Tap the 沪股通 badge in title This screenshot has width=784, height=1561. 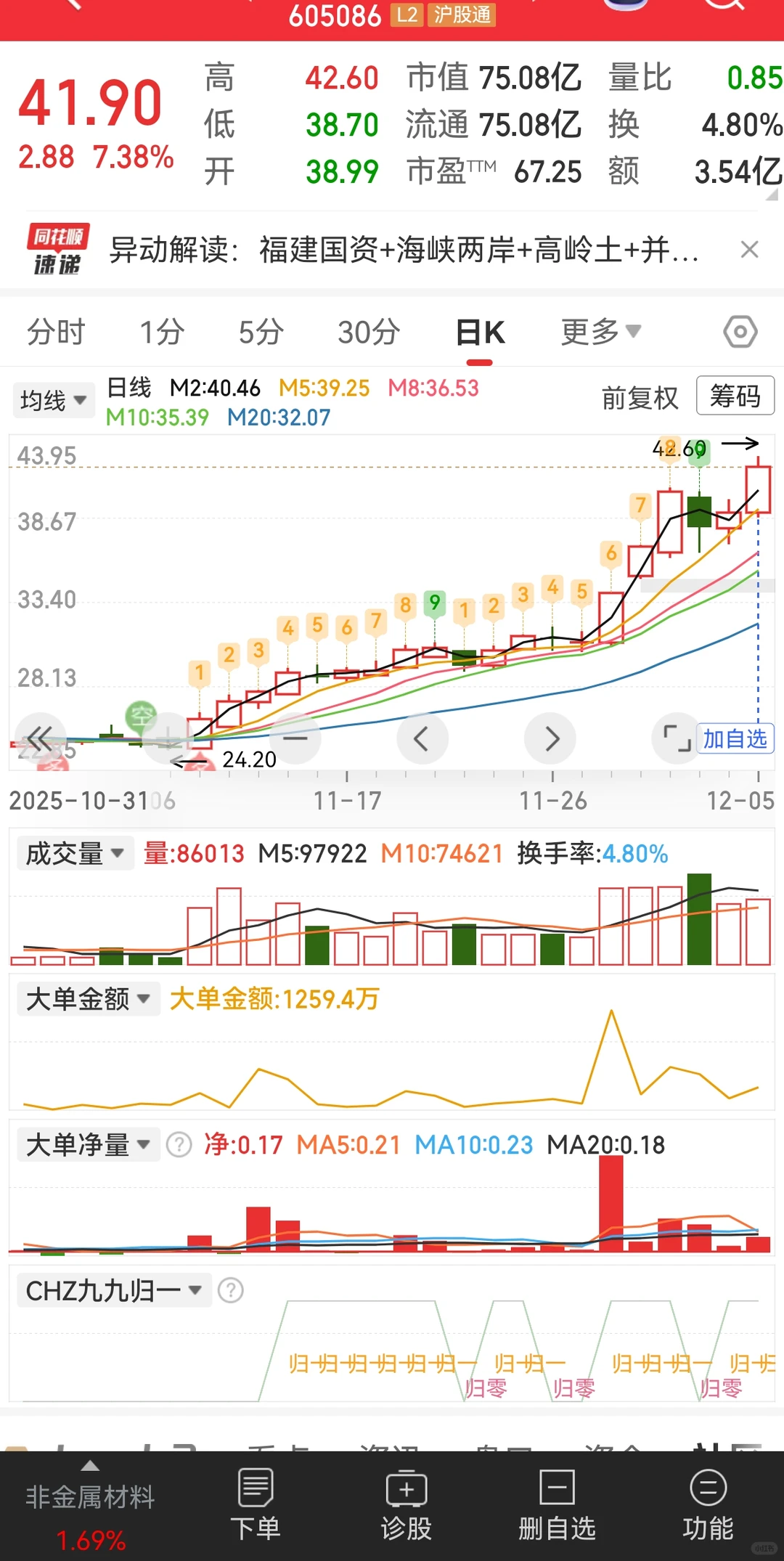[x=462, y=15]
